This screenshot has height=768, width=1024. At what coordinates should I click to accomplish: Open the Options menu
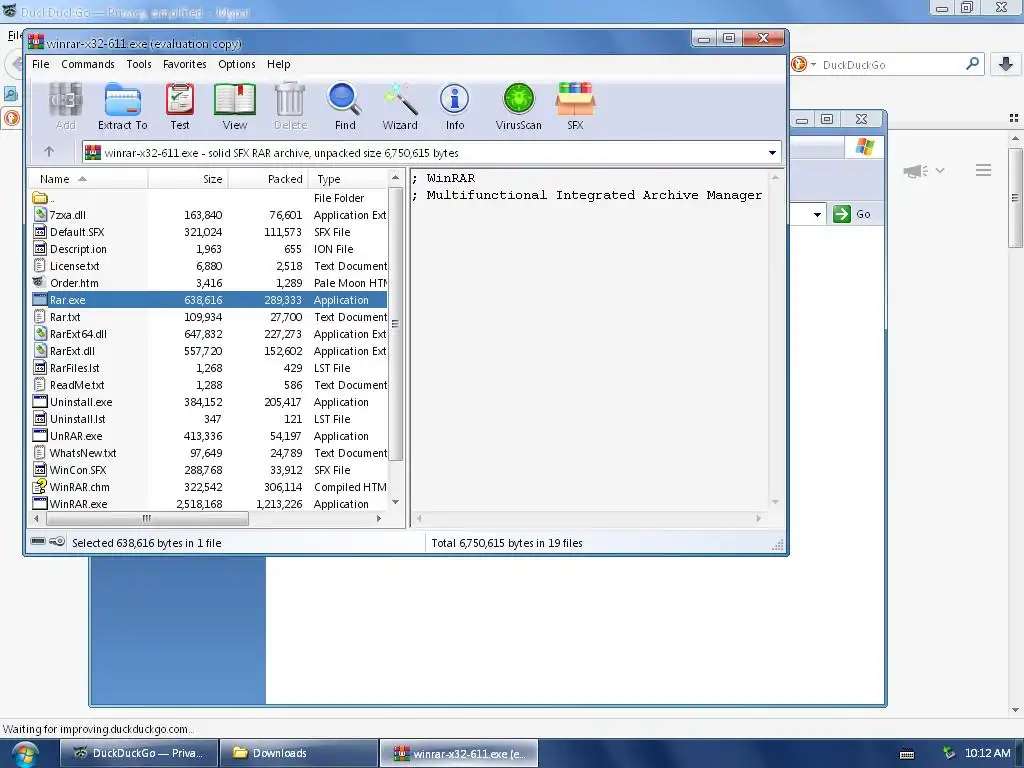tap(236, 64)
